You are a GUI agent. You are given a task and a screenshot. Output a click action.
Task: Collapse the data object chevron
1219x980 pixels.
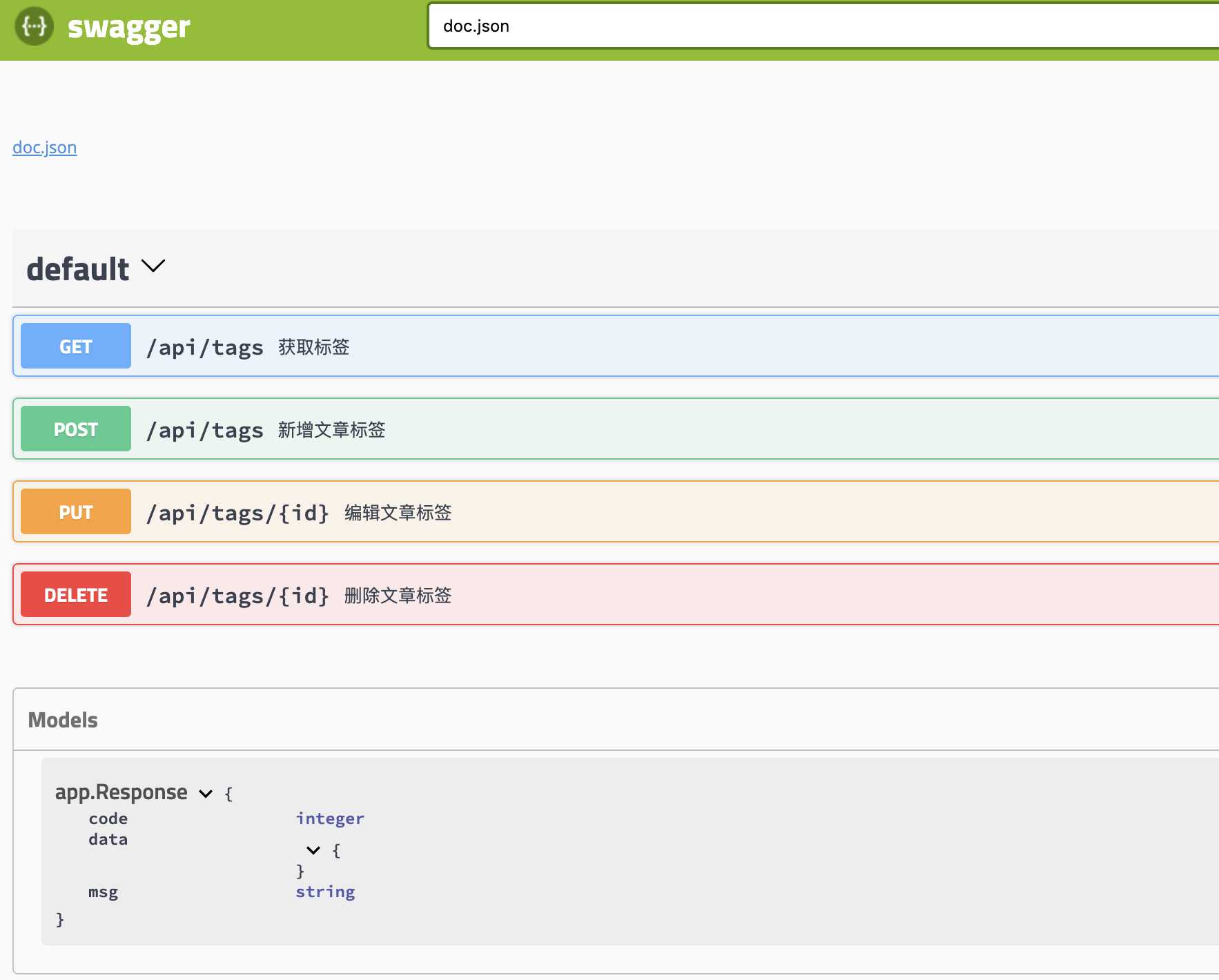point(313,850)
